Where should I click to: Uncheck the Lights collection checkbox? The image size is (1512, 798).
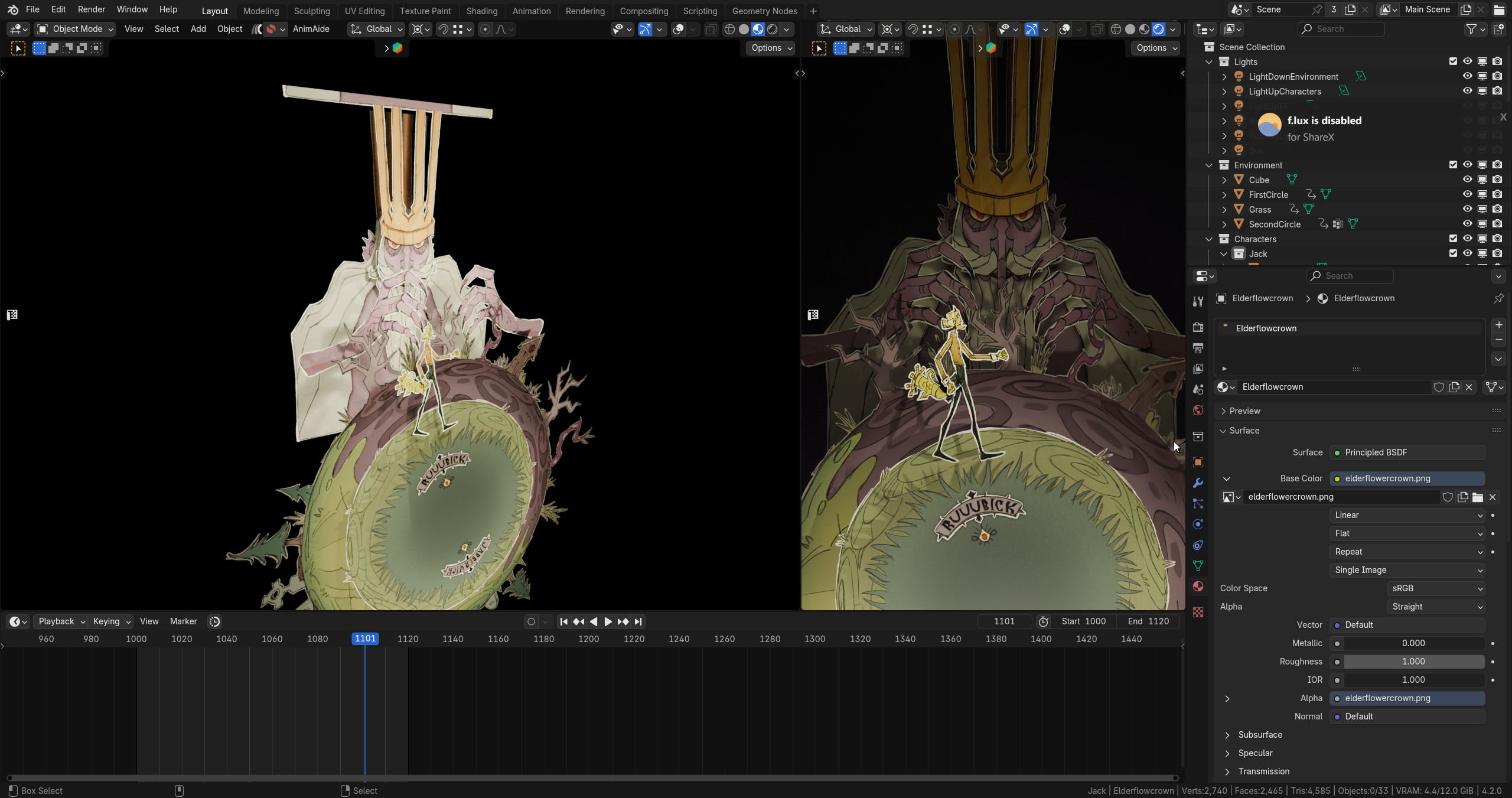coord(1453,61)
